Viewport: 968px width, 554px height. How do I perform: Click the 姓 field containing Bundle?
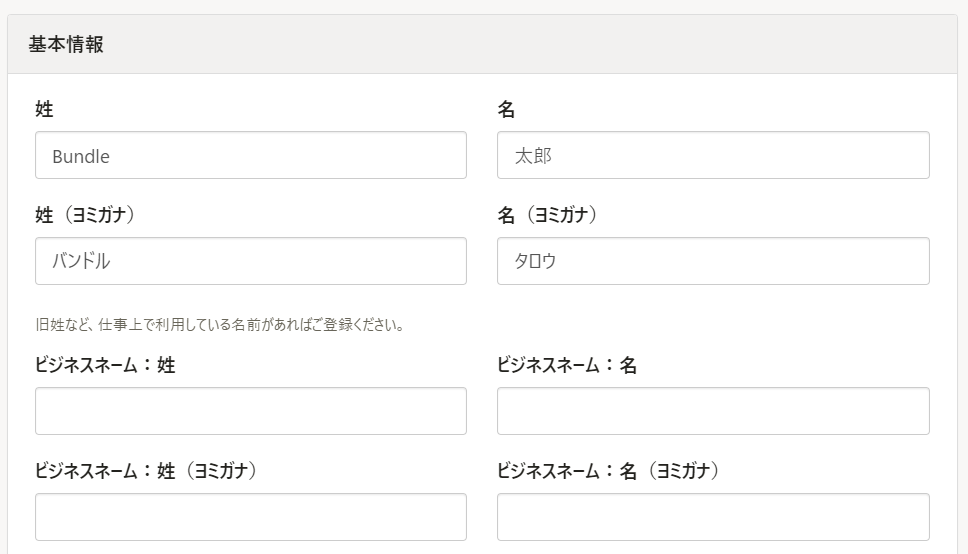coord(250,156)
